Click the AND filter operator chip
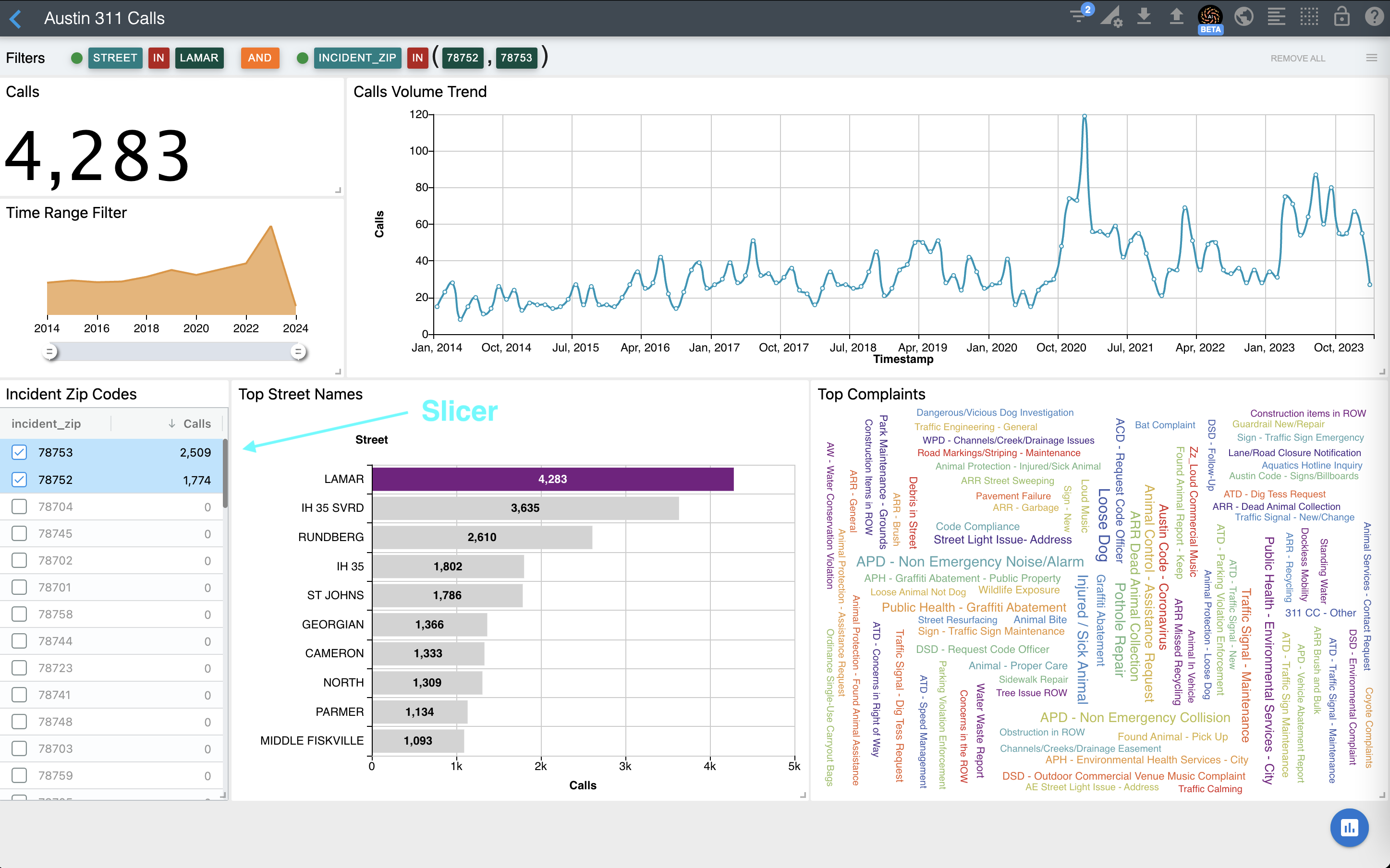1390x868 pixels. point(259,58)
